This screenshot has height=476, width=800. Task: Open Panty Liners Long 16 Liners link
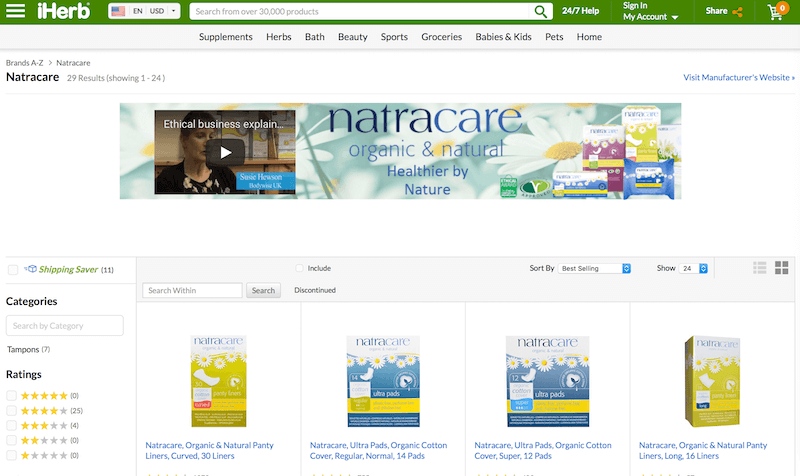[703, 450]
